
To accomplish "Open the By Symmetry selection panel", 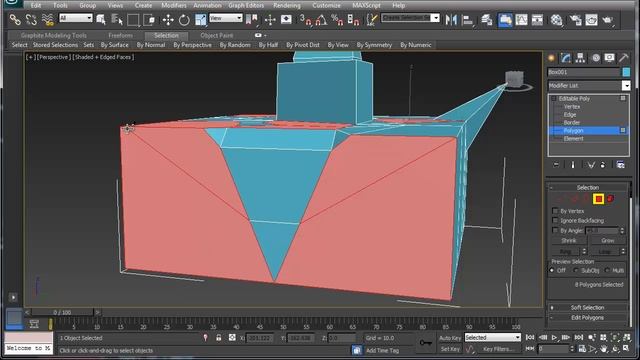I will coord(374,45).
